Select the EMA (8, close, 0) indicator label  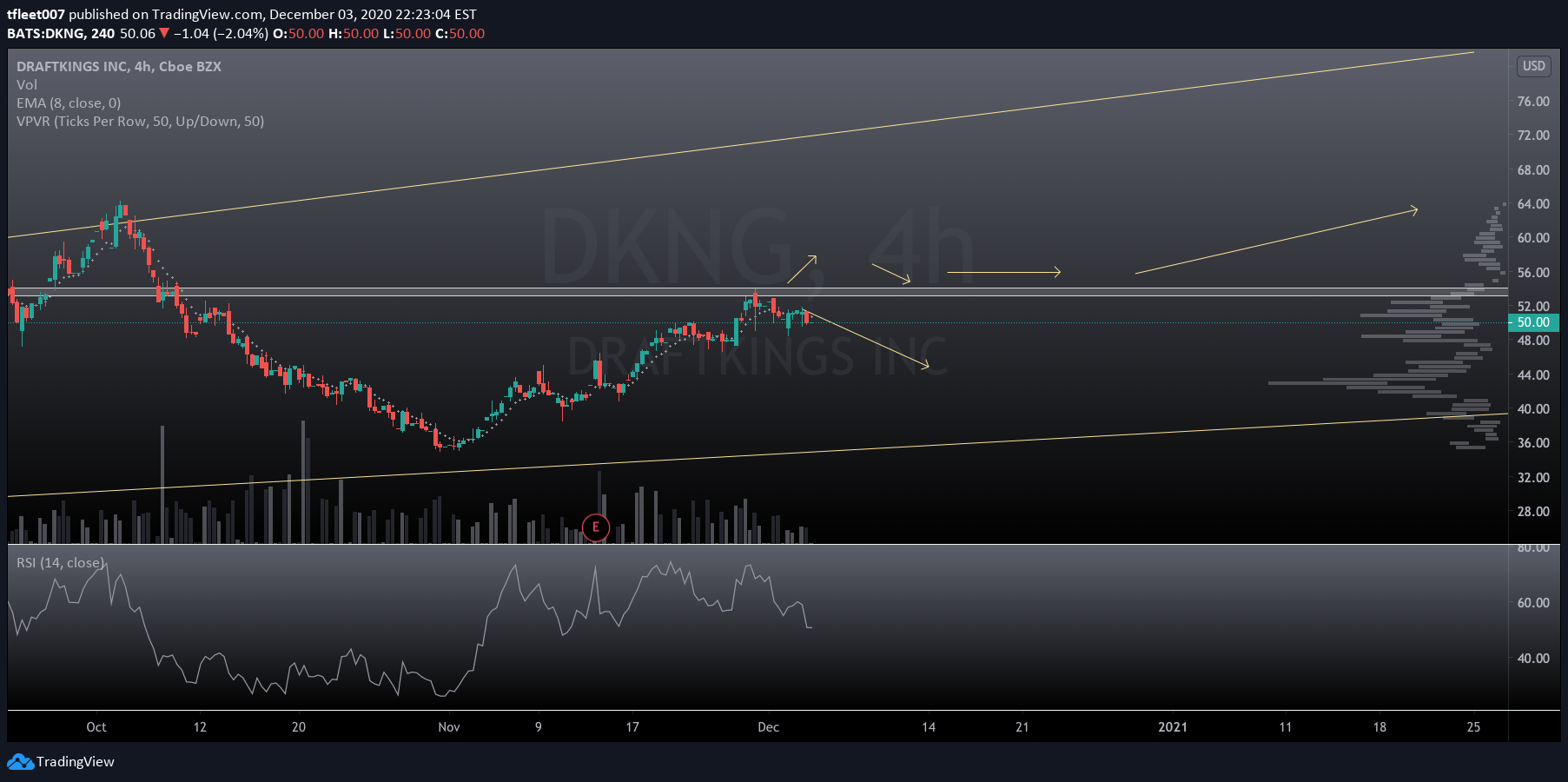69,103
